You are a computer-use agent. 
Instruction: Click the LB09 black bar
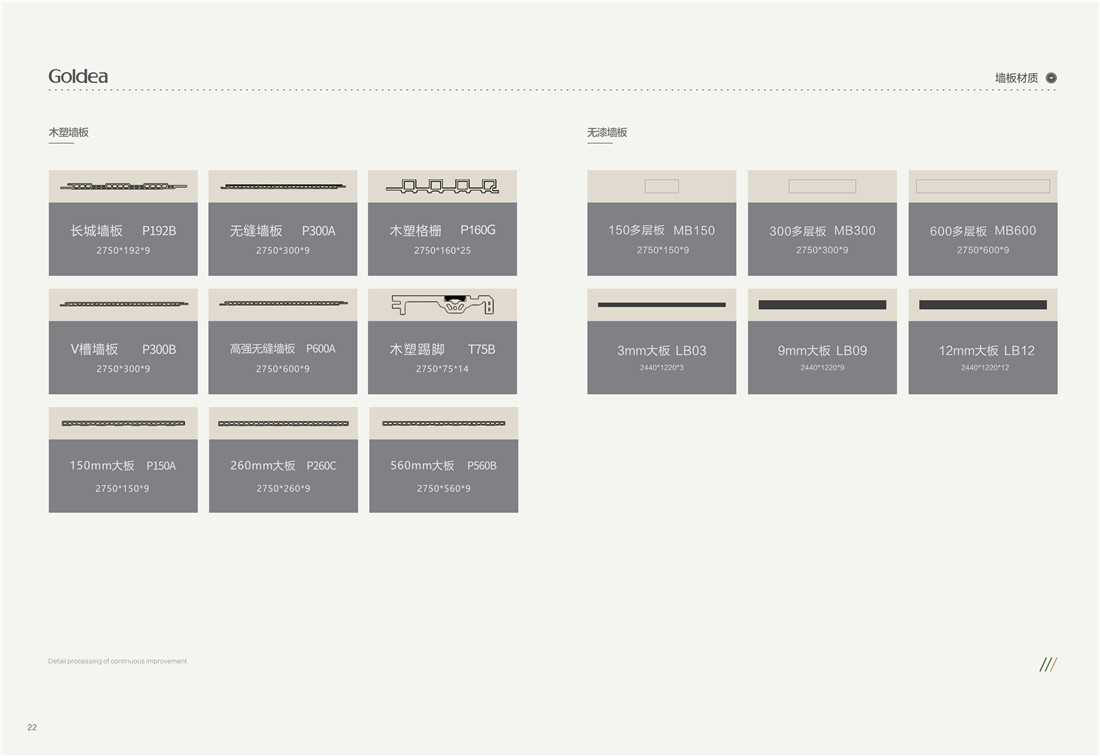coord(822,304)
